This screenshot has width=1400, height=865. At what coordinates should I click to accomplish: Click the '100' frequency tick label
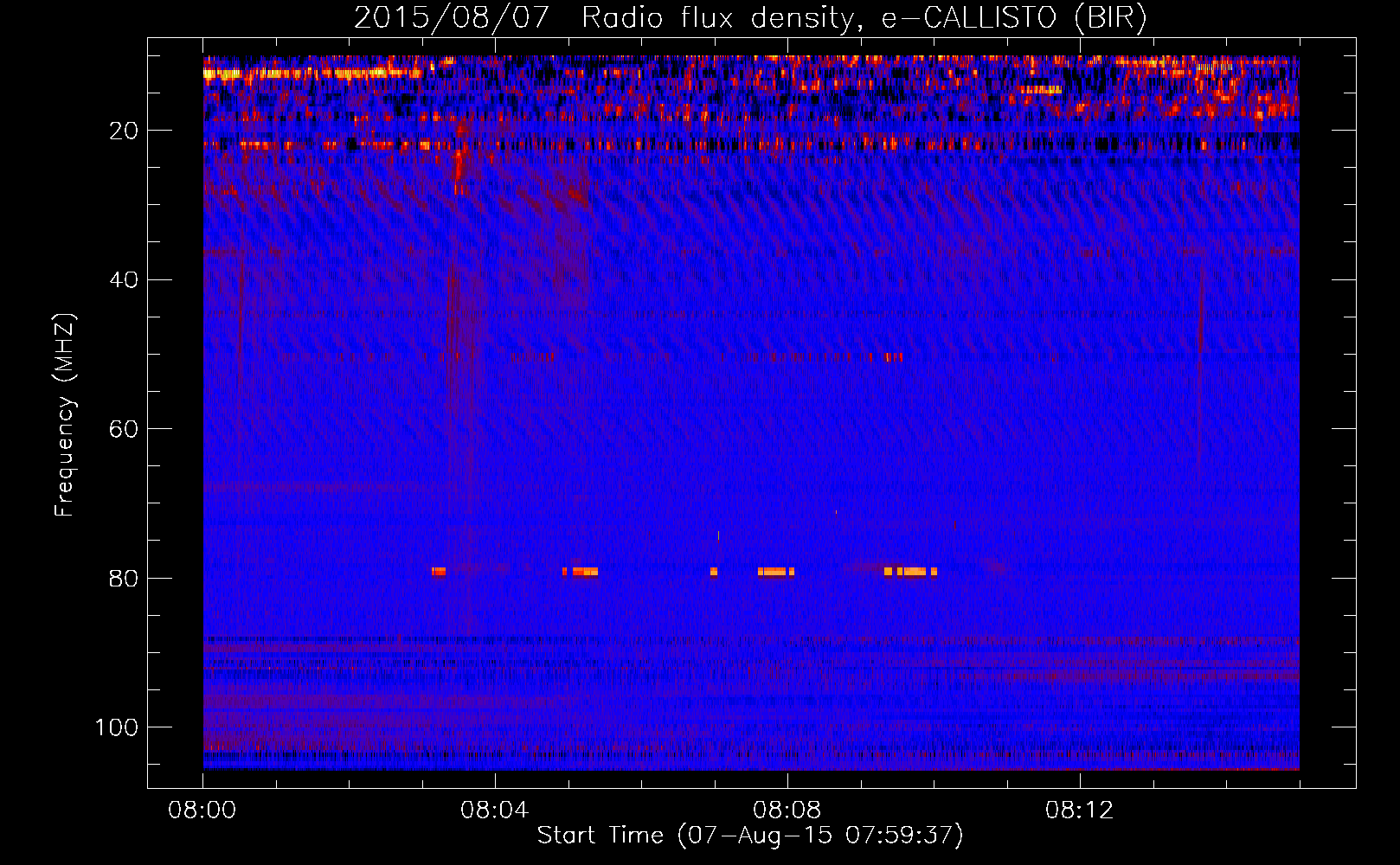pos(117,727)
